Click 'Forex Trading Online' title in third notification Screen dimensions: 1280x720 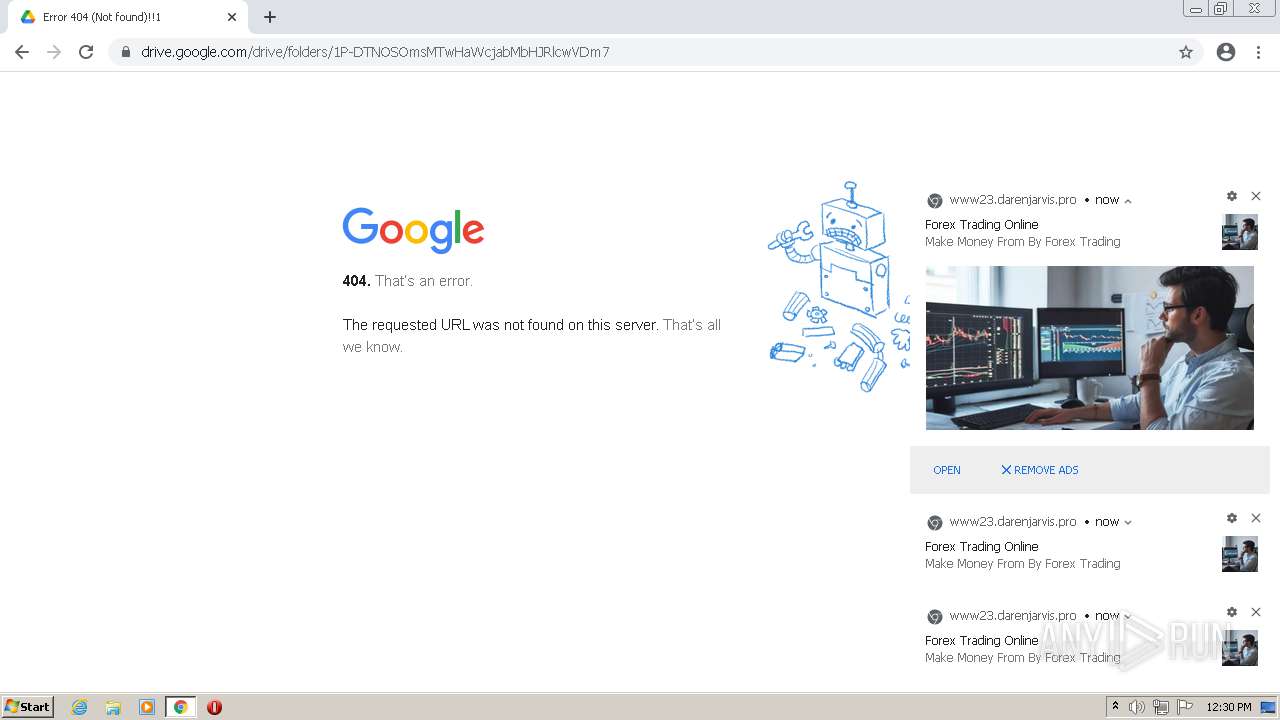point(982,641)
